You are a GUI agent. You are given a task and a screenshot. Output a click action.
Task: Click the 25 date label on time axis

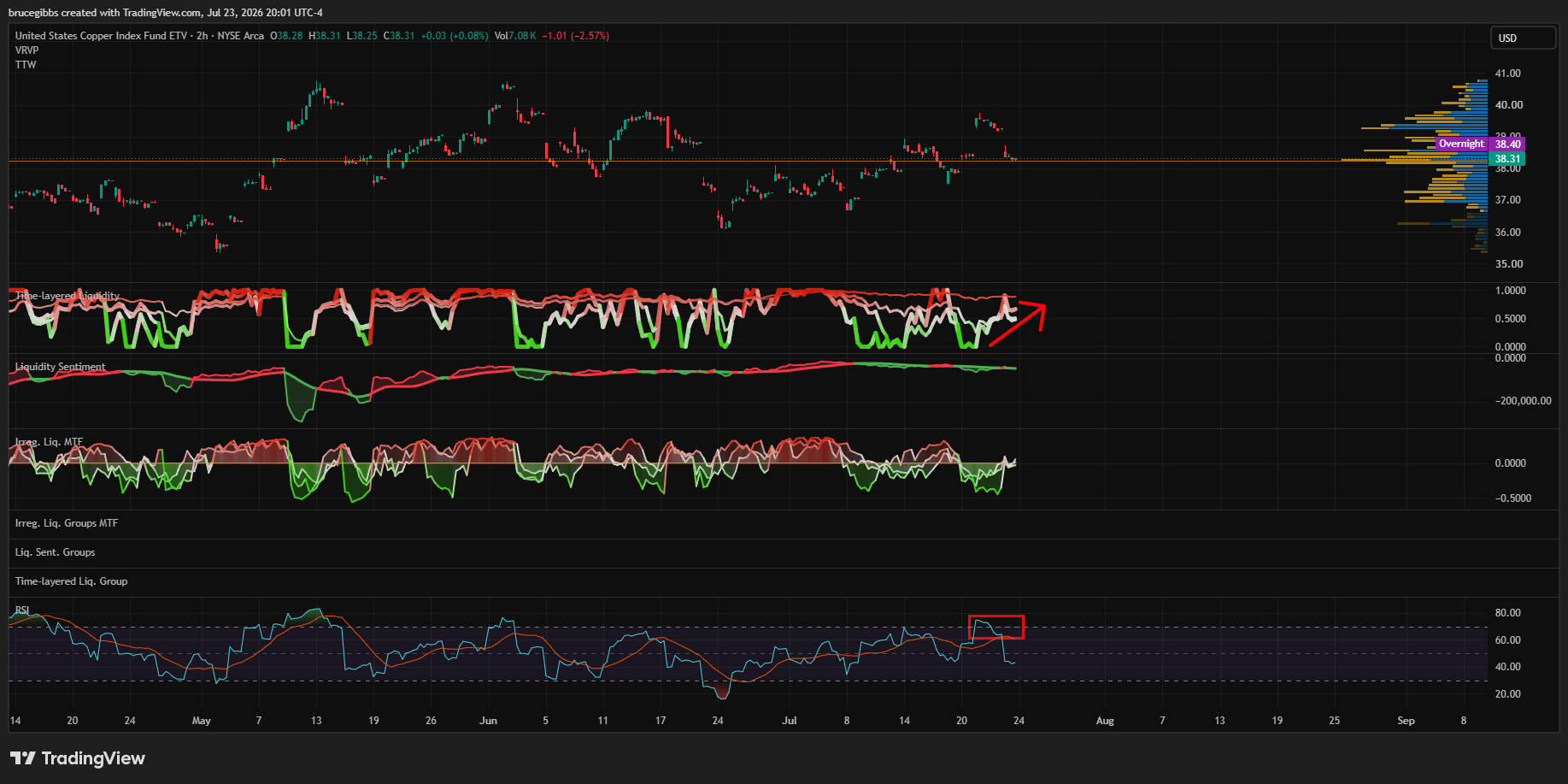pos(1335,721)
